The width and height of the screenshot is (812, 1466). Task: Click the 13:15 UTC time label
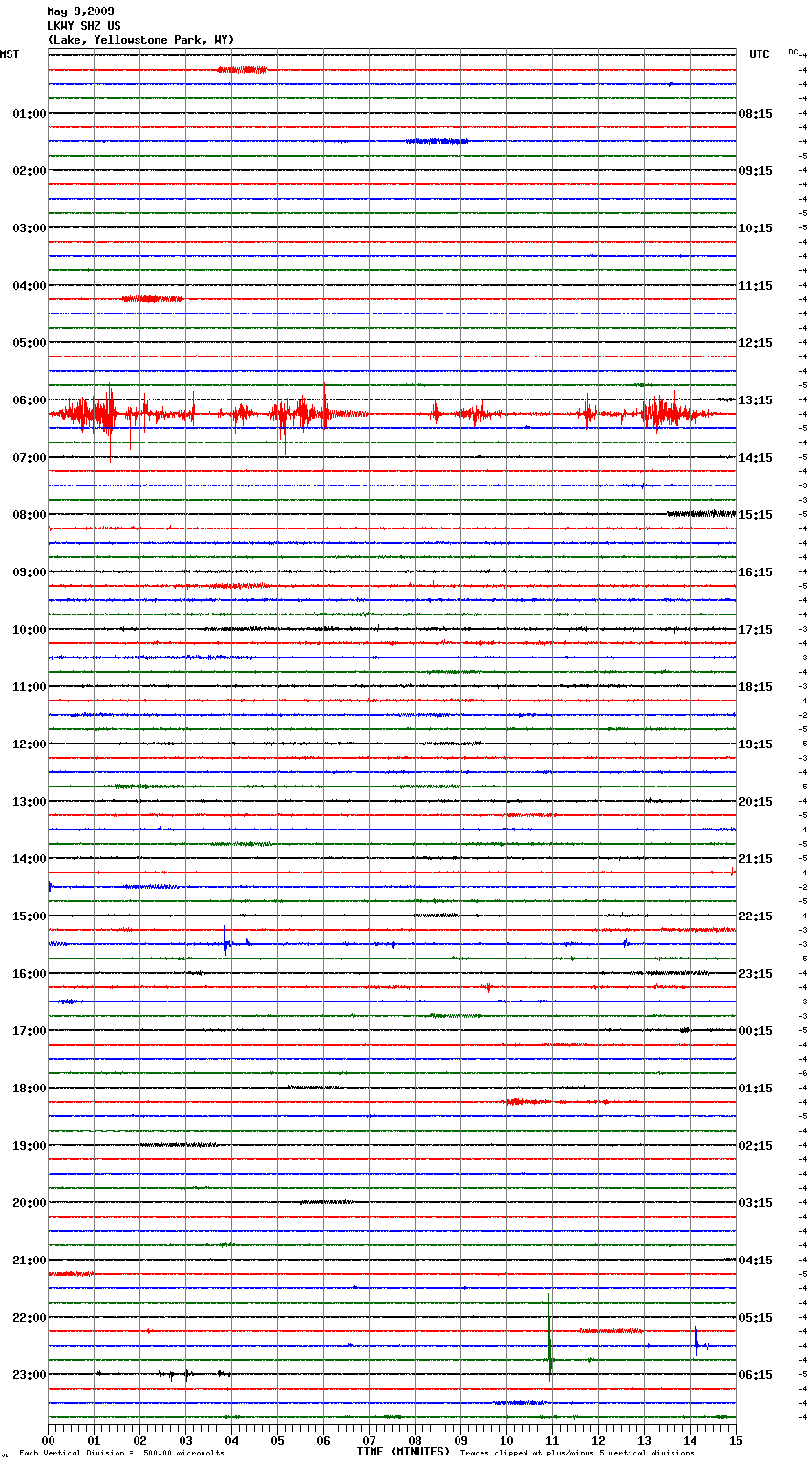point(756,400)
